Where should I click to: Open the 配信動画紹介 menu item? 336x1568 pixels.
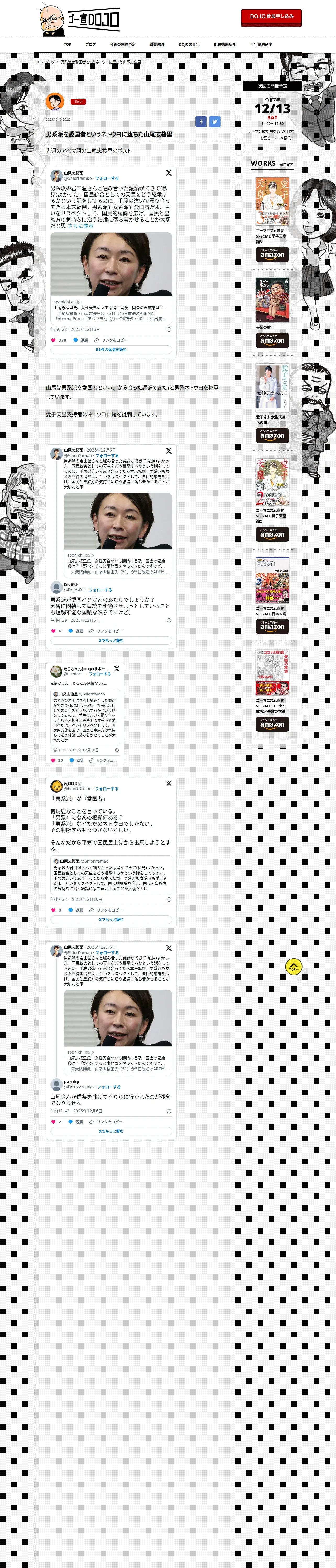pyautogui.click(x=225, y=44)
